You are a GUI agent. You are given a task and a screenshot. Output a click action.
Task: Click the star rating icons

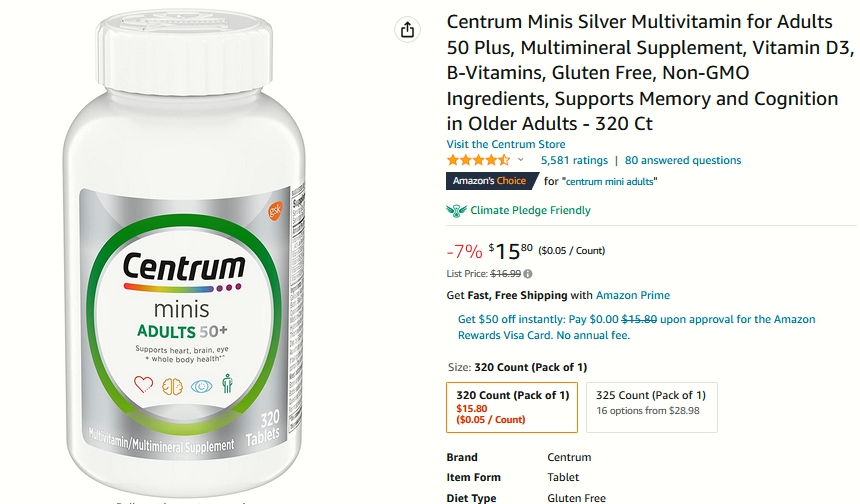pos(478,160)
